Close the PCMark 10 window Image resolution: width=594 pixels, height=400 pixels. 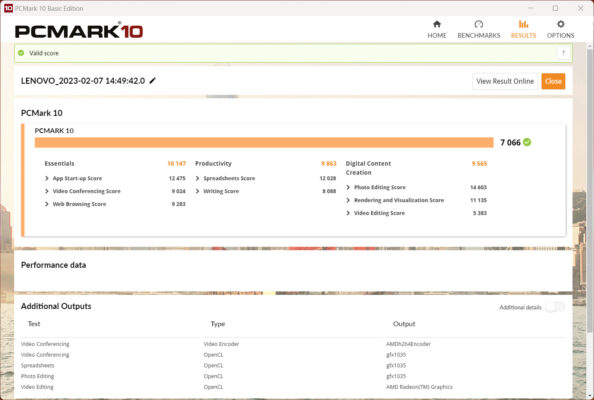coord(580,8)
